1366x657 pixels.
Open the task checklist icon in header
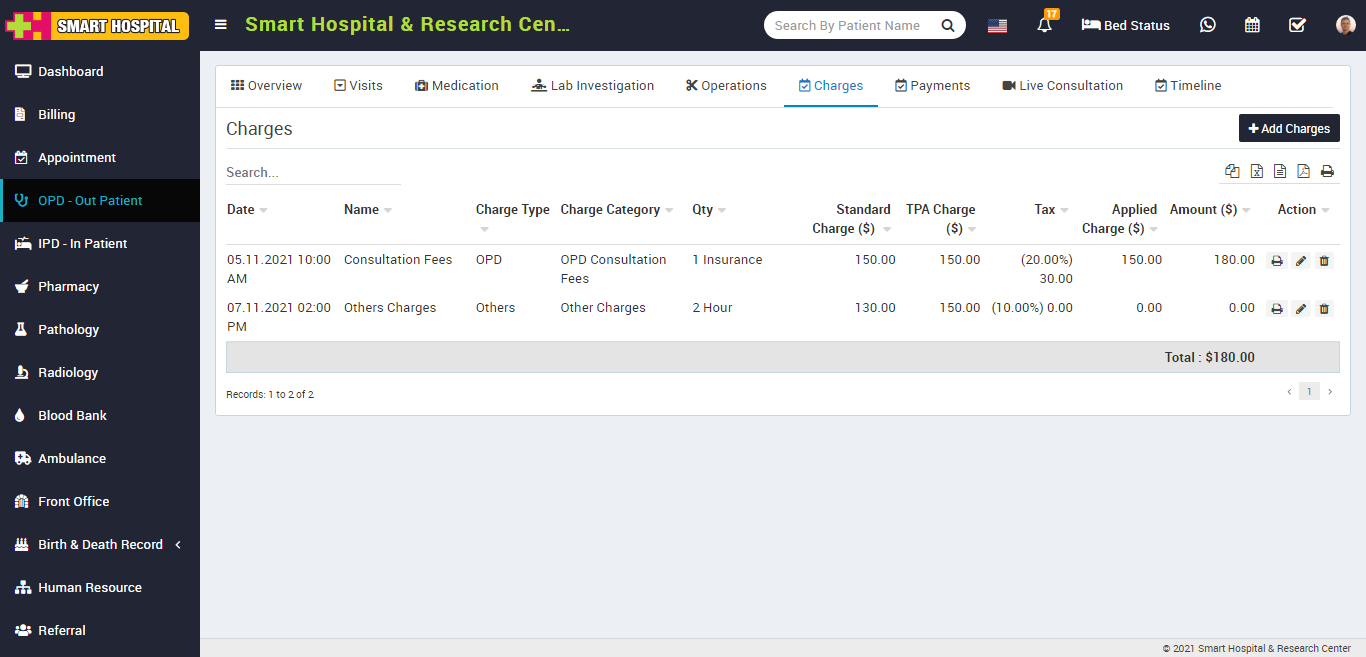click(1297, 25)
